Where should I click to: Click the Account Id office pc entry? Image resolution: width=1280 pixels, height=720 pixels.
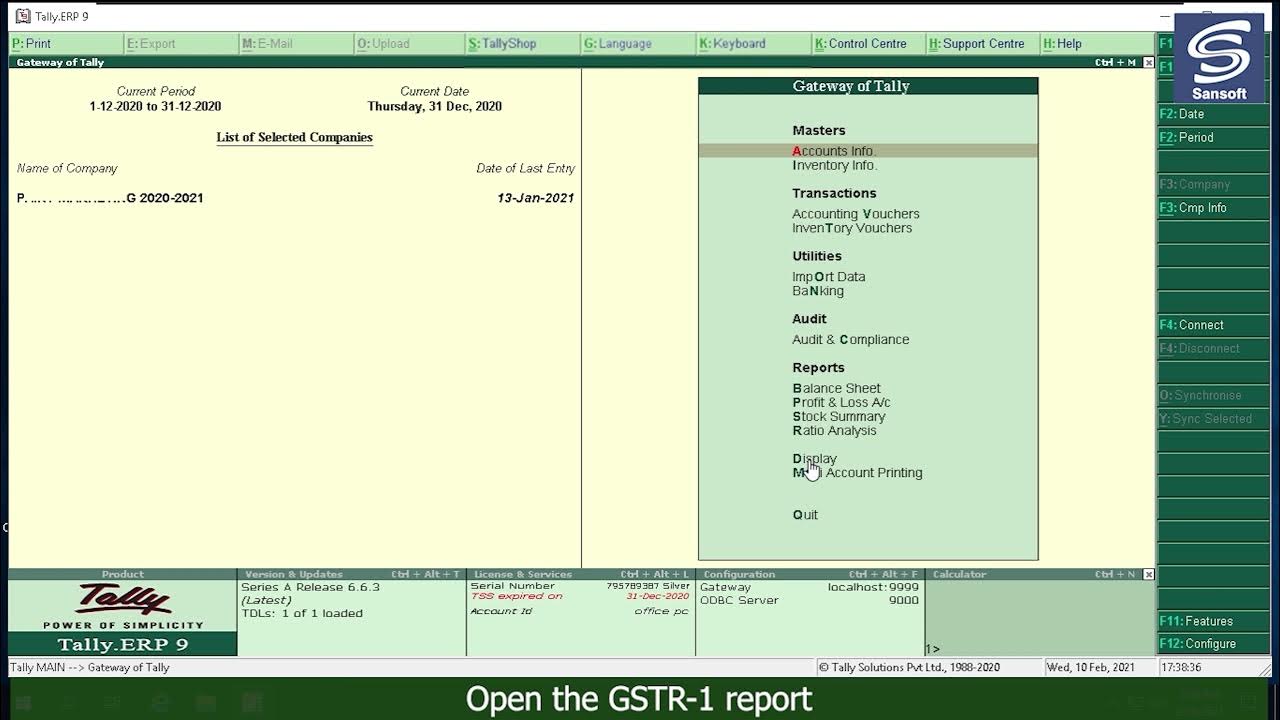click(x=580, y=611)
